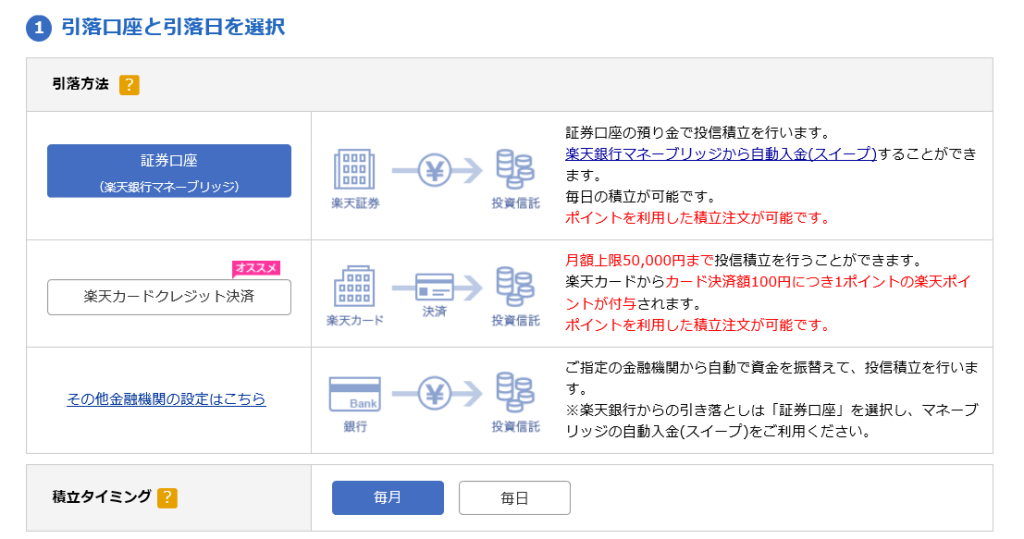The height and width of the screenshot is (539, 1024).
Task: Click the 銀行 bank card icon
Action: 355,394
